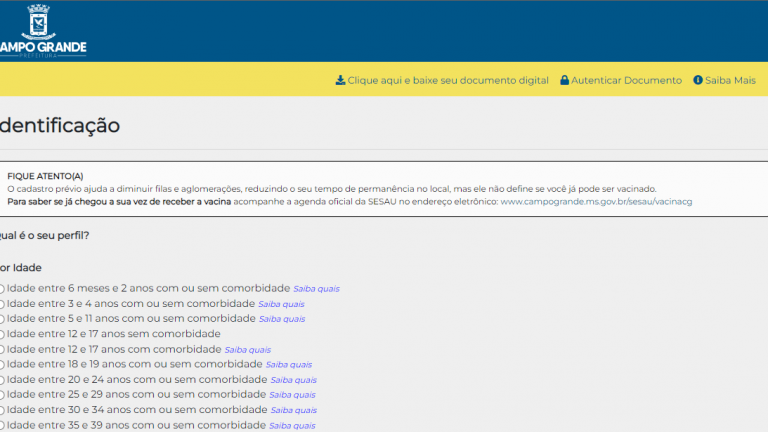Open 'Clique aqui e baixe seu documento digital'
Viewport: 768px width, 432px height.
click(447, 80)
